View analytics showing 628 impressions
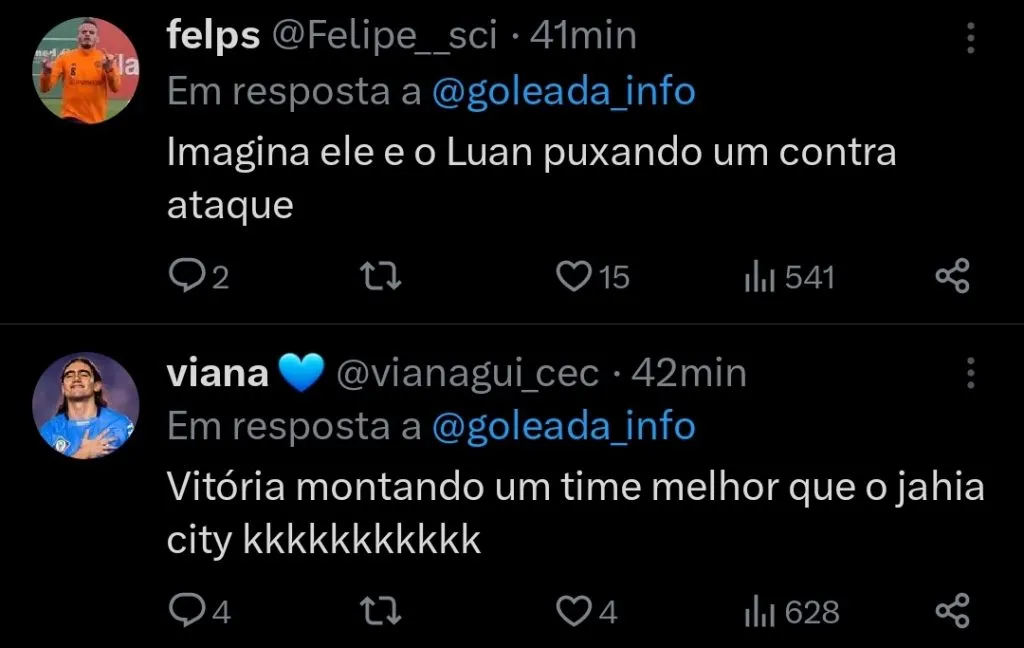 [x=764, y=611]
